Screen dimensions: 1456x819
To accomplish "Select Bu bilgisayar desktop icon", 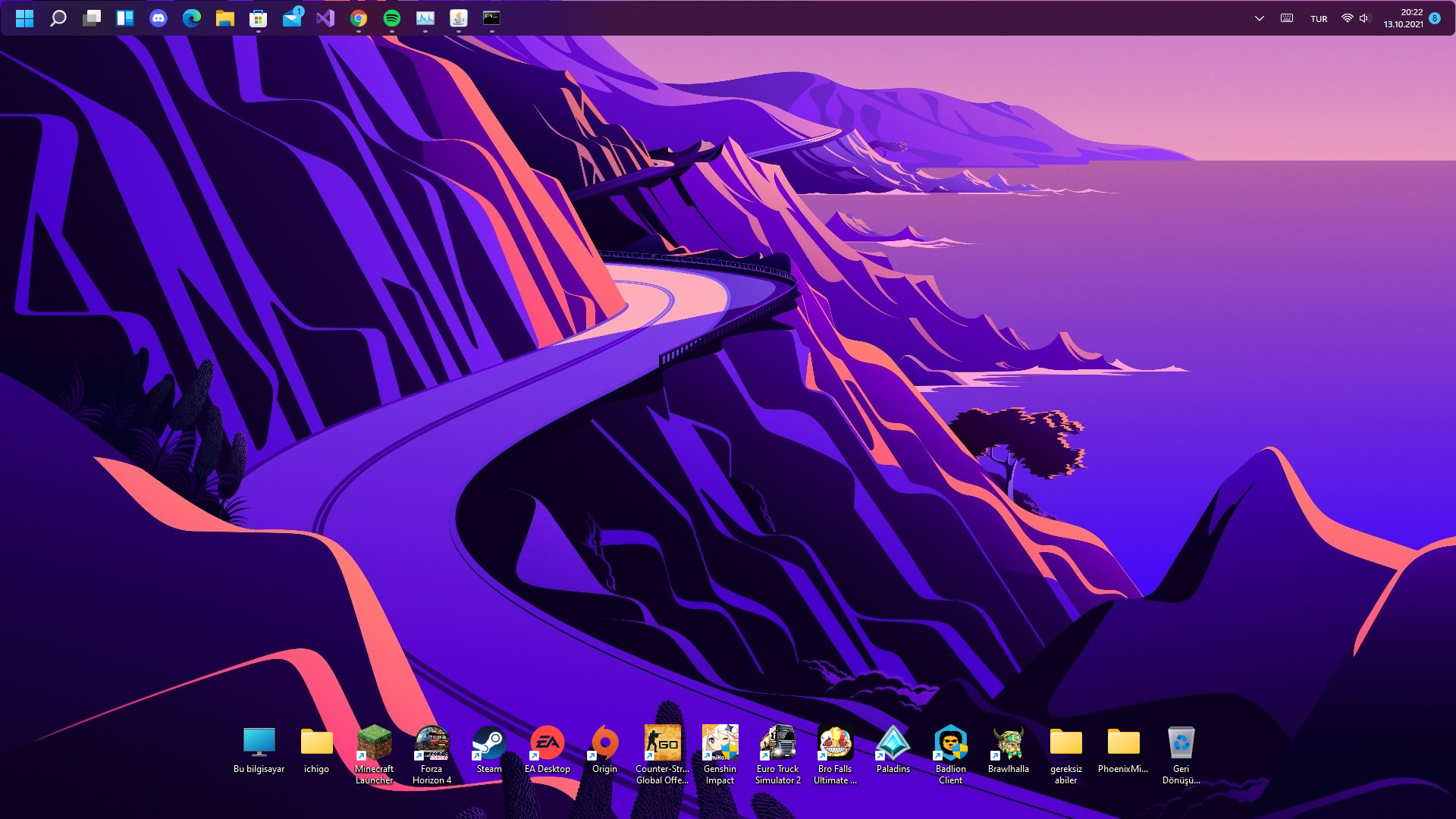I will (259, 750).
